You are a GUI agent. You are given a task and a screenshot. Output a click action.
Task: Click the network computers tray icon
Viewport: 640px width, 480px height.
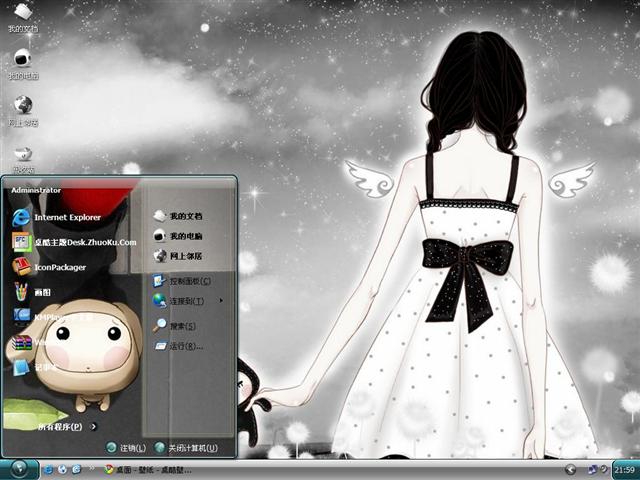(592, 470)
